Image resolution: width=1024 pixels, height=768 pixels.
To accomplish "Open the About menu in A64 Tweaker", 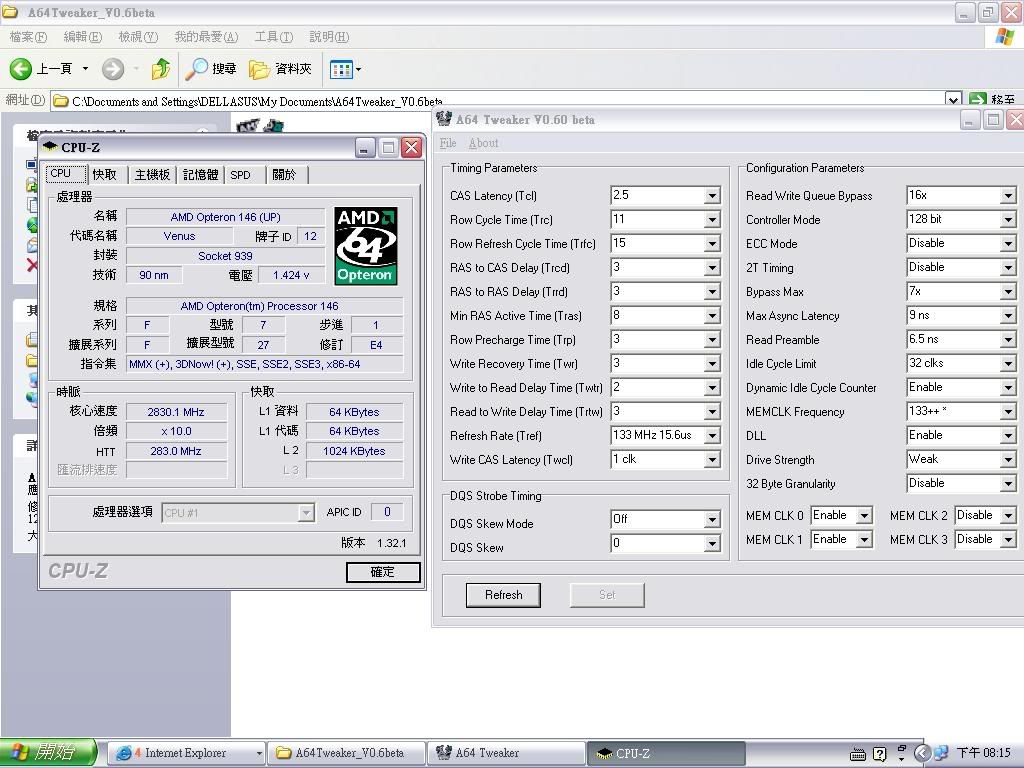I will [483, 143].
